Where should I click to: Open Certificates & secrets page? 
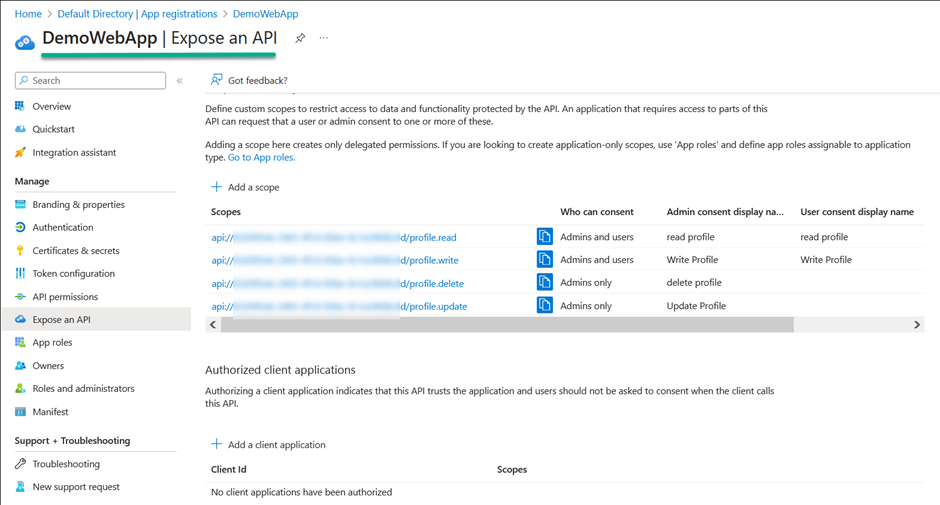pyautogui.click(x=76, y=251)
